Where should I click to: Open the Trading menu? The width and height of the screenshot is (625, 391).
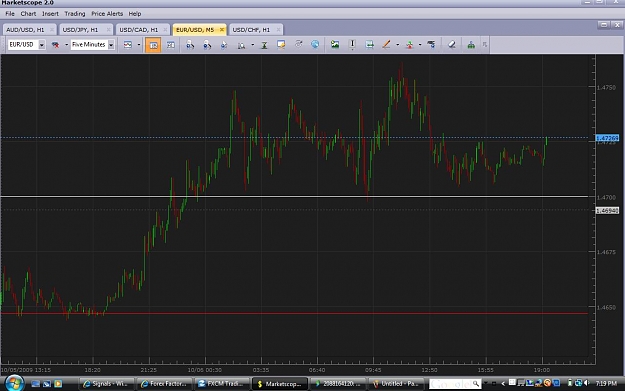click(x=75, y=14)
